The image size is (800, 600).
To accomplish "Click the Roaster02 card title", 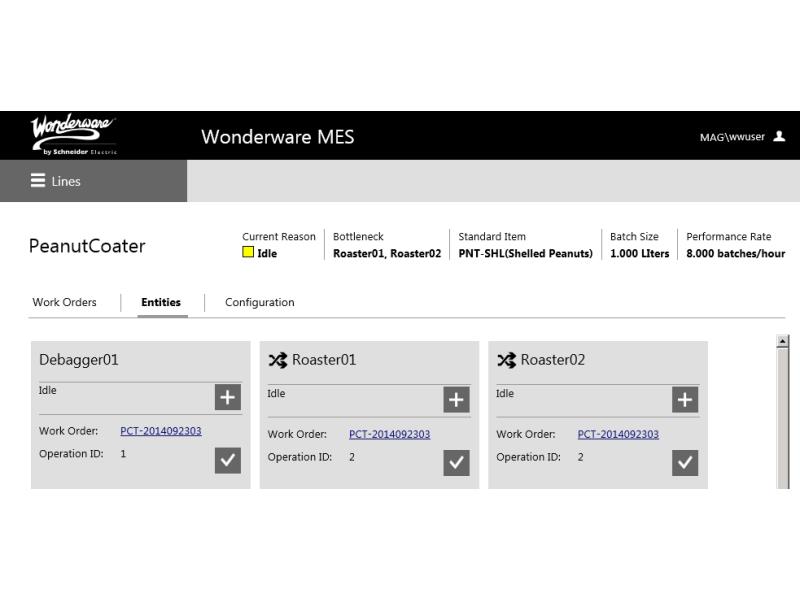I will coord(553,360).
